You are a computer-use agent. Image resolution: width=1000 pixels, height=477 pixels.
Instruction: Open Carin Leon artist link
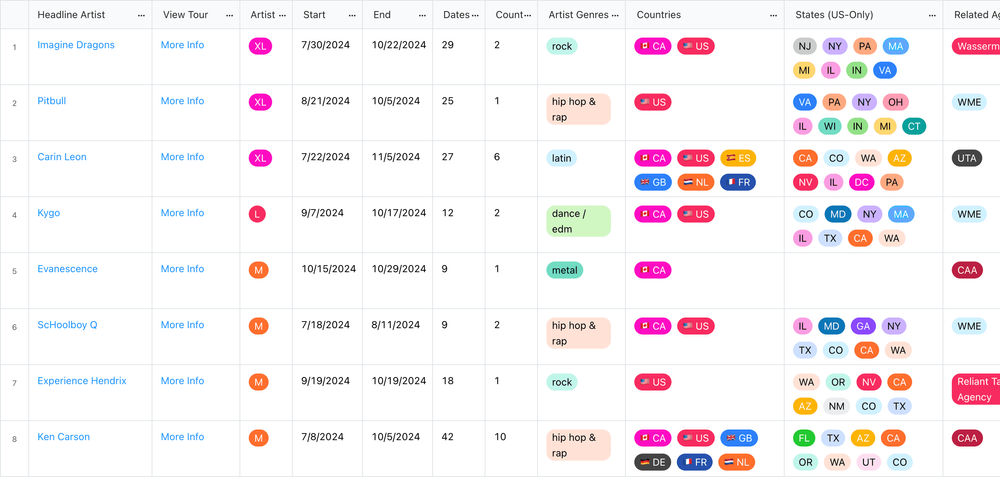(62, 158)
